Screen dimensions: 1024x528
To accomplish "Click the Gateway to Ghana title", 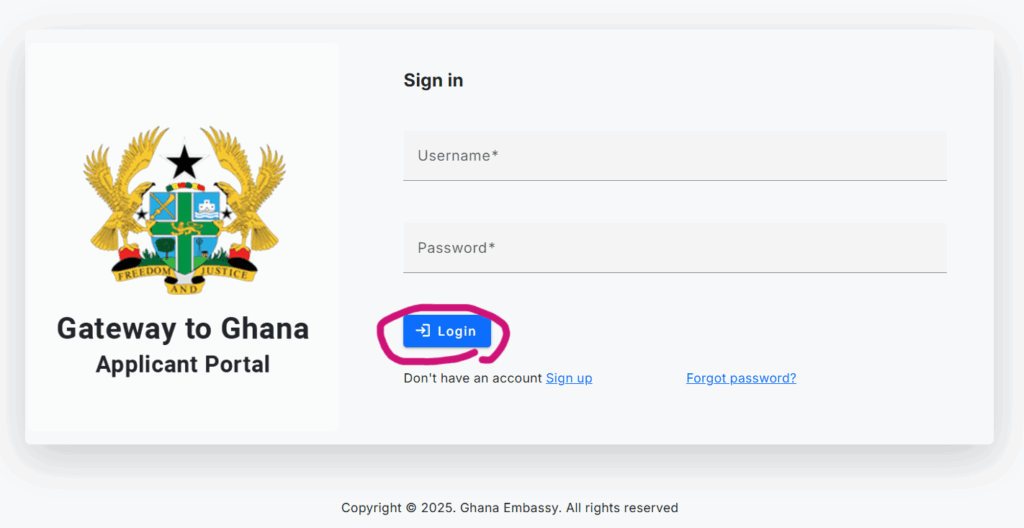I will click(x=183, y=328).
